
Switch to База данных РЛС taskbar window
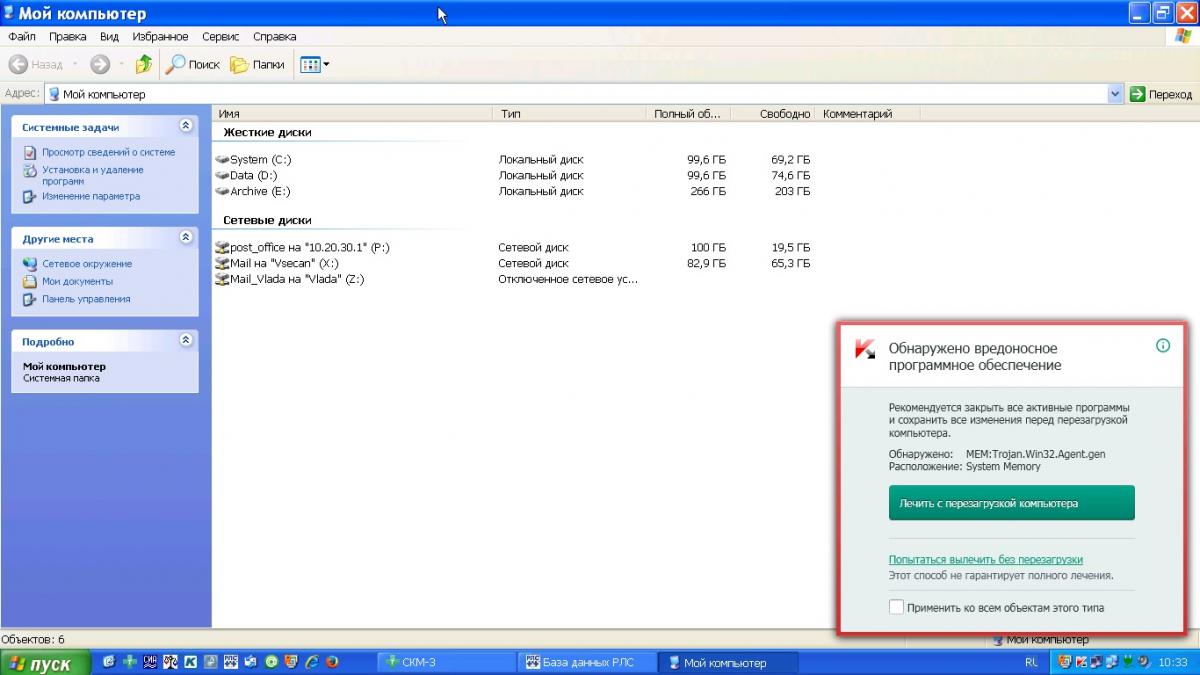588,662
